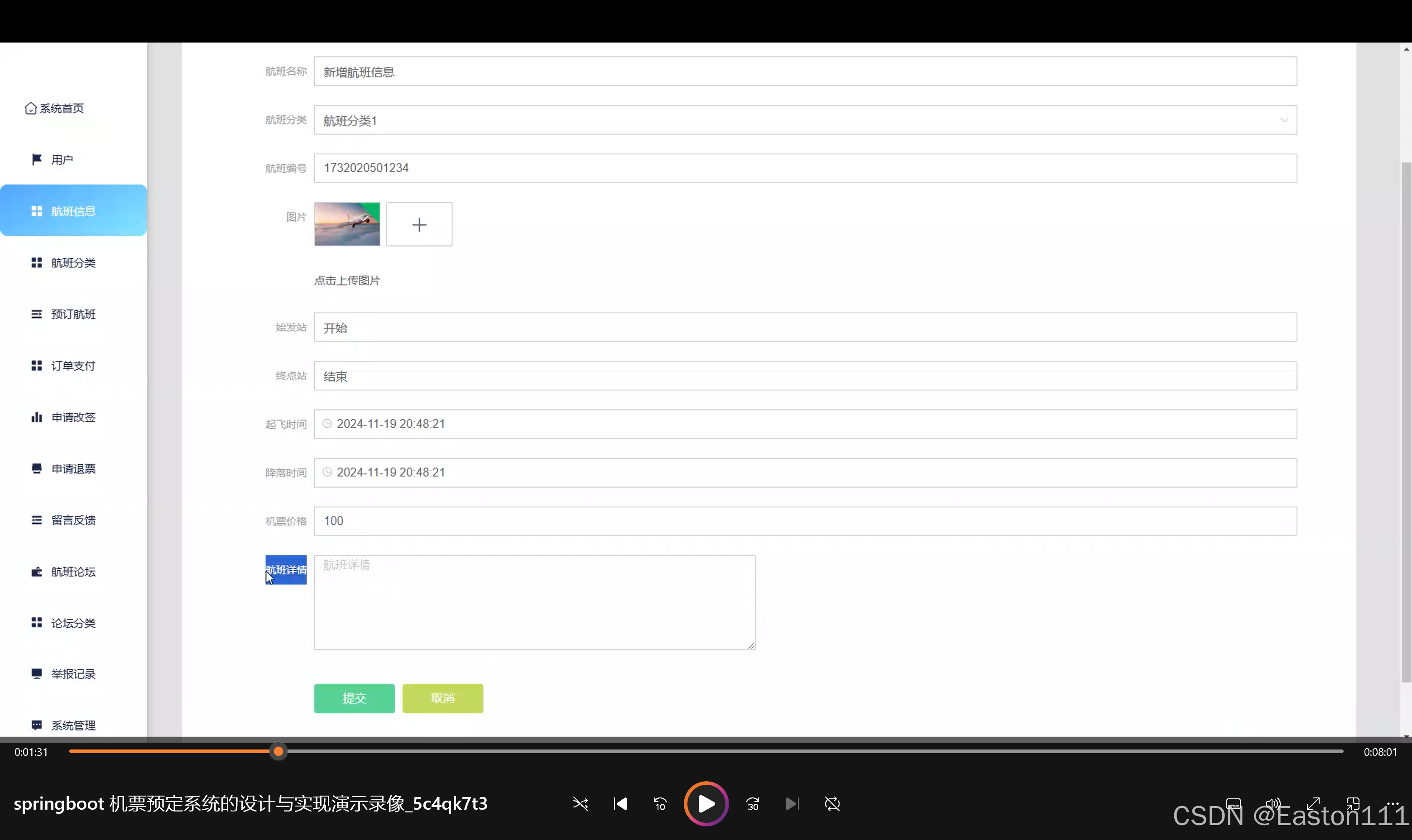Screen dimensions: 1412x840
Task: Open the 起飞时间 datetime picker
Action: (x=805, y=424)
